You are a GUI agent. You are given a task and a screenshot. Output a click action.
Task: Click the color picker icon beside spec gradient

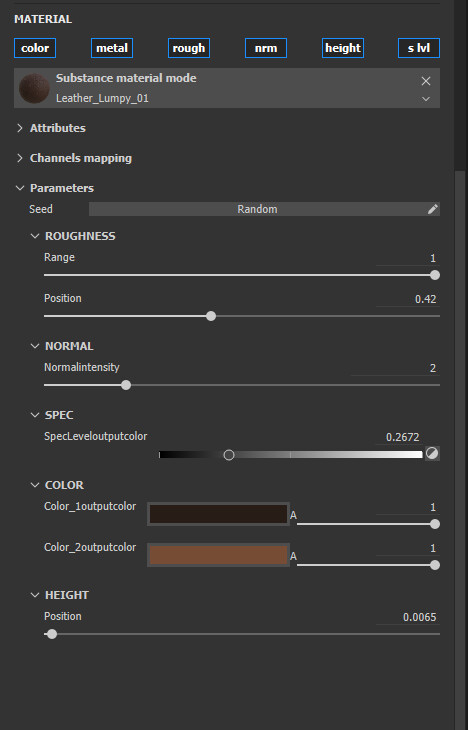(432, 453)
